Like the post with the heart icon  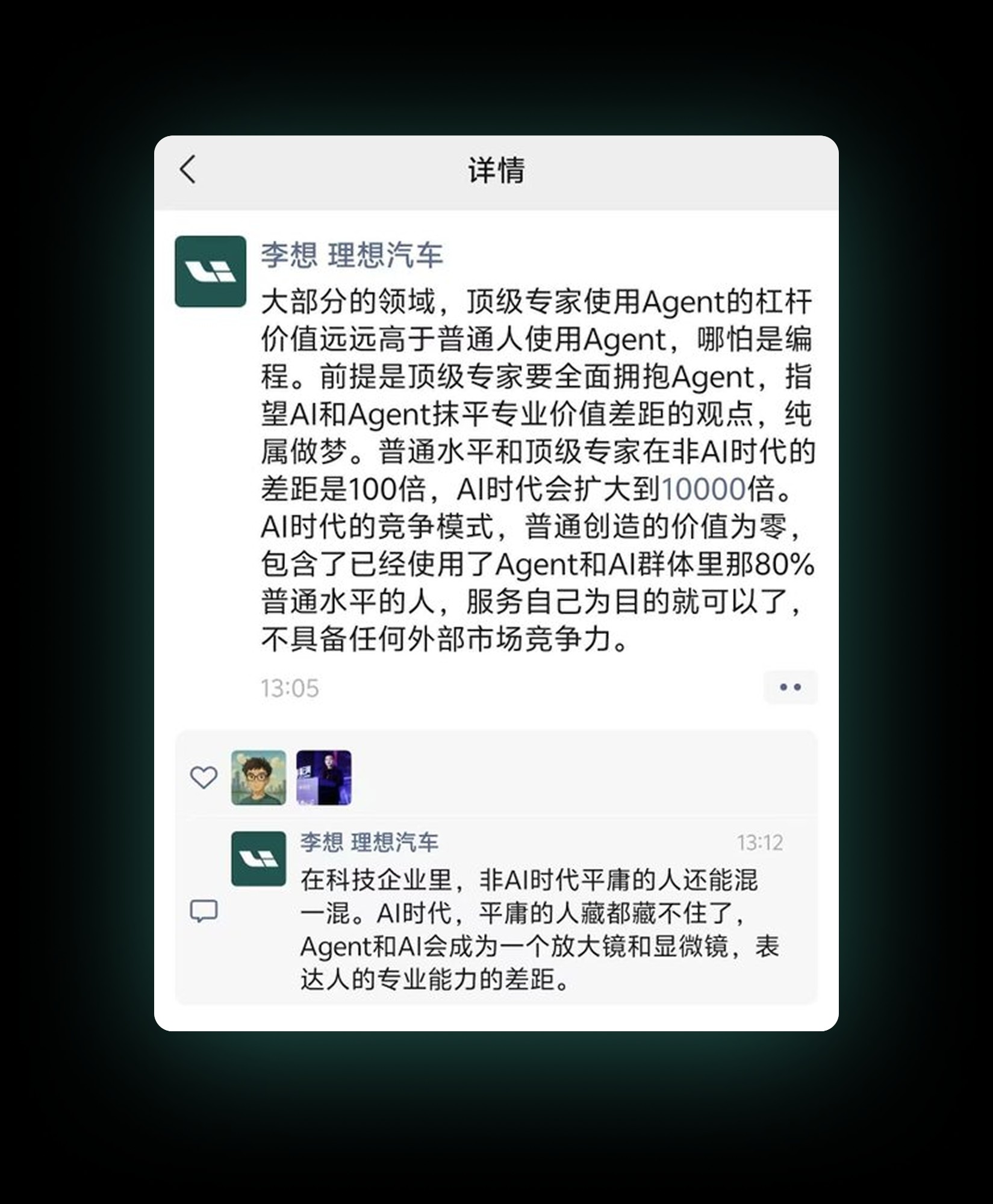pyautogui.click(x=204, y=777)
